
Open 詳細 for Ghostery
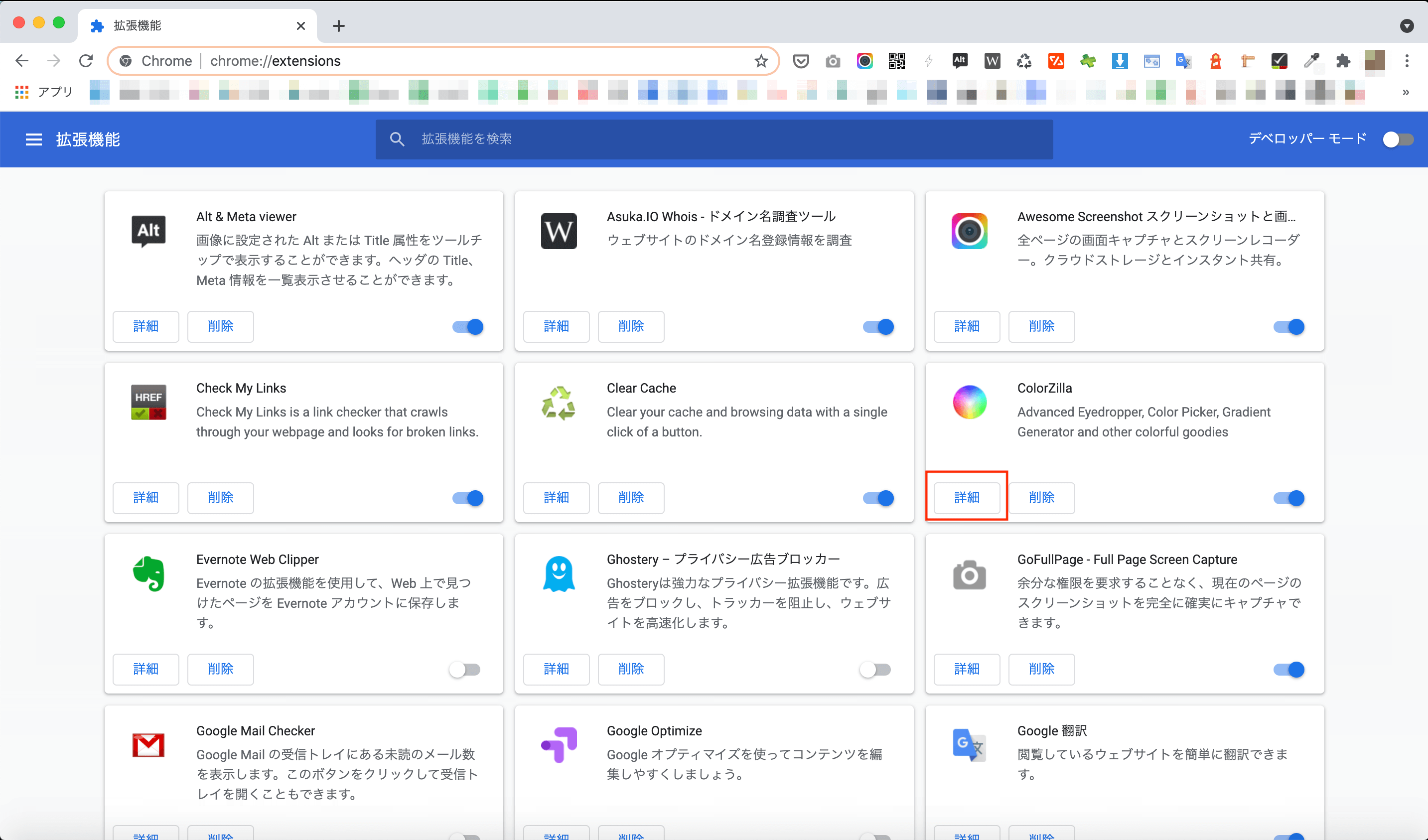(557, 669)
